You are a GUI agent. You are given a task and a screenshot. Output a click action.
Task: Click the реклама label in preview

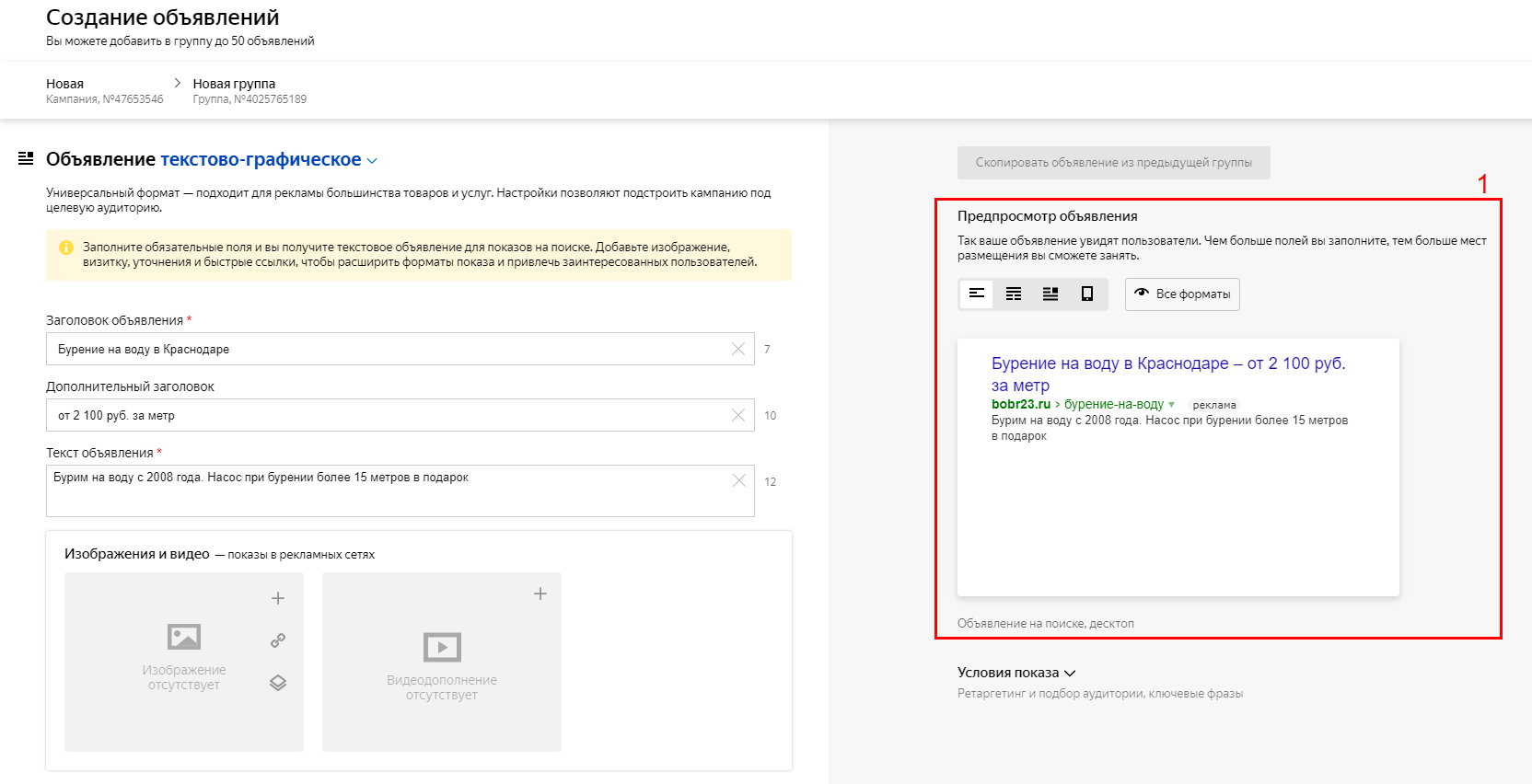(x=1214, y=405)
